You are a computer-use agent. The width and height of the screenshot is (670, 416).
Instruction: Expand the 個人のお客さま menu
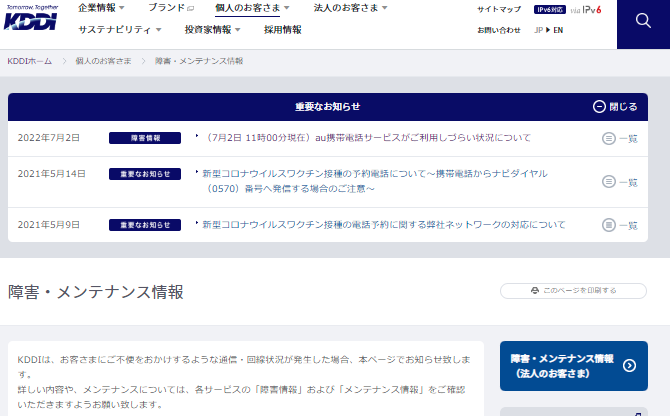point(252,8)
